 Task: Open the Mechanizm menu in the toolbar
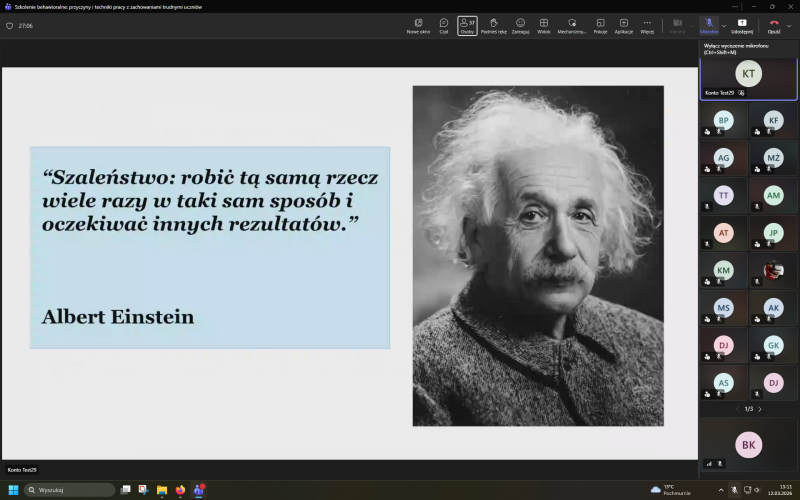click(572, 25)
